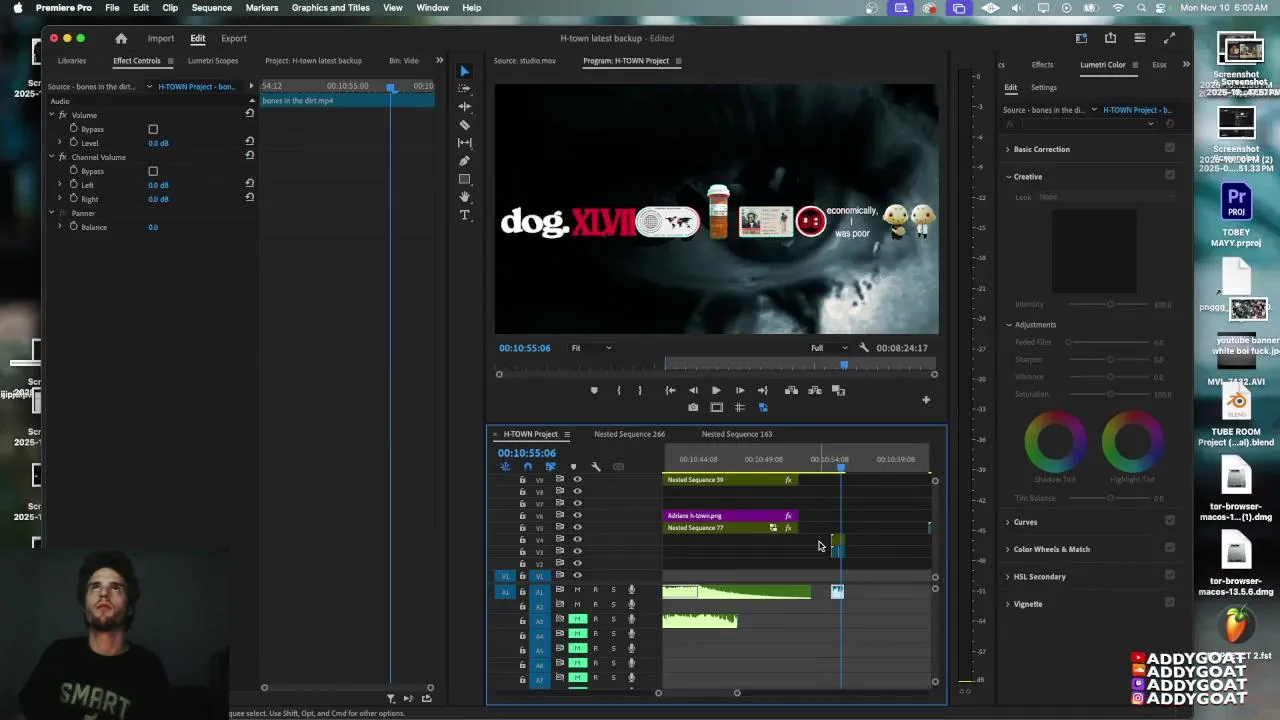Viewport: 1280px width, 720px height.
Task: Expand HSL Secondary section
Action: (1008, 576)
